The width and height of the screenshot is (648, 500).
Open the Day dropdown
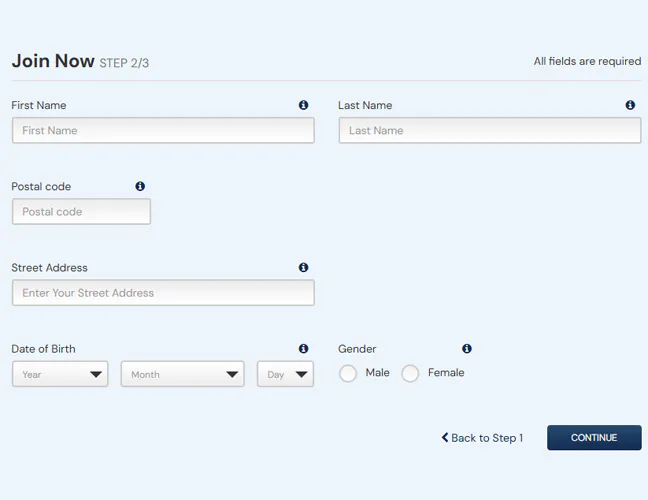[x=285, y=374]
